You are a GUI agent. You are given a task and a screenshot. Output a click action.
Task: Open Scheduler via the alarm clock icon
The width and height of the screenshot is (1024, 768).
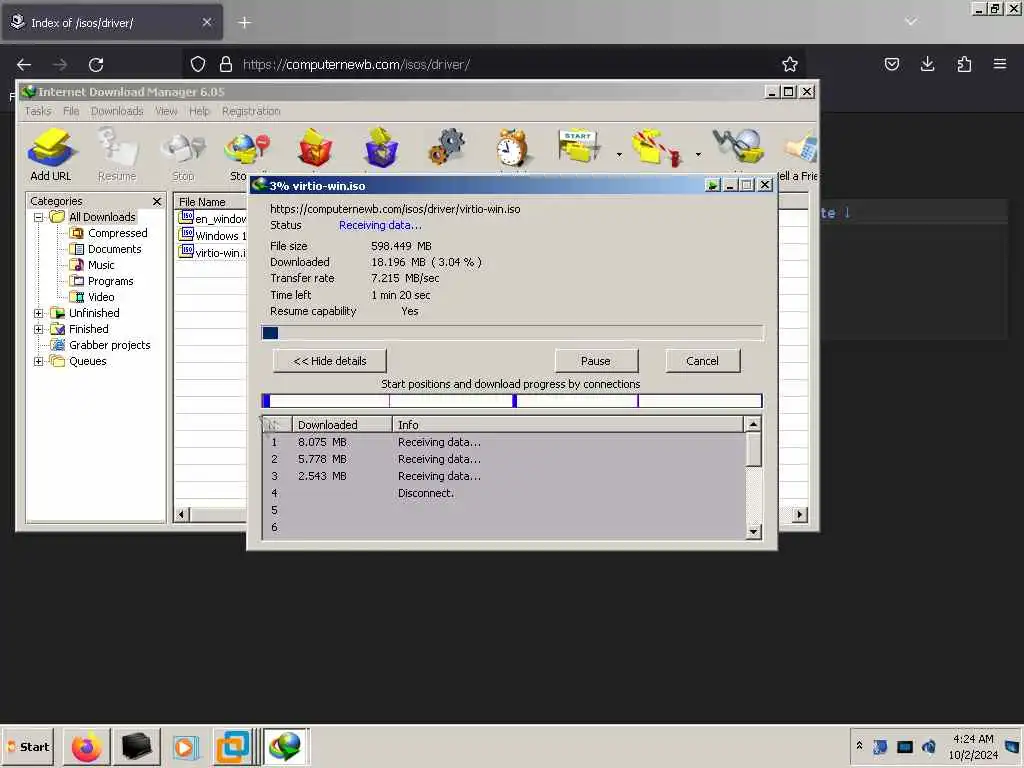512,148
